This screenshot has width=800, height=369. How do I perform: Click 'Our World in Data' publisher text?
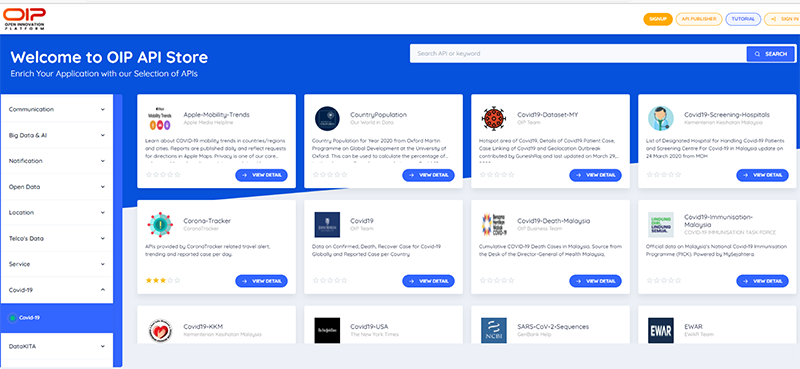click(x=371, y=122)
